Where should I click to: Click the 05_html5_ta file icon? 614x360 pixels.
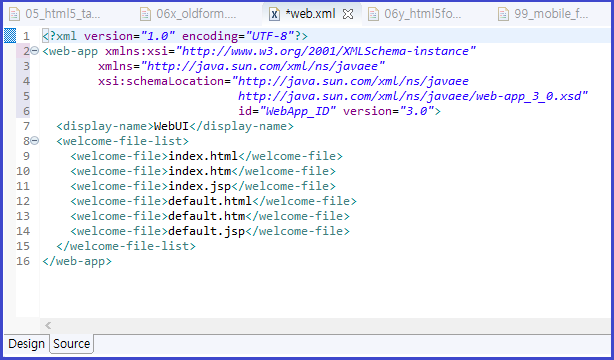click(14, 14)
